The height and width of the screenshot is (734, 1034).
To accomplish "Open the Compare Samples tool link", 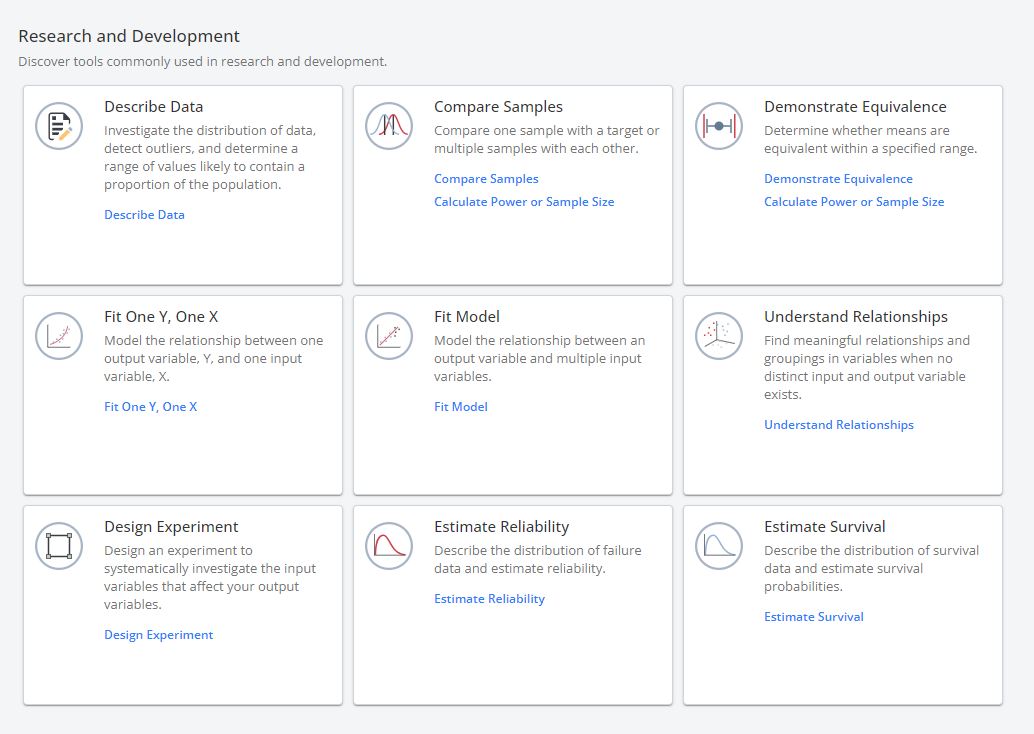I will (486, 178).
